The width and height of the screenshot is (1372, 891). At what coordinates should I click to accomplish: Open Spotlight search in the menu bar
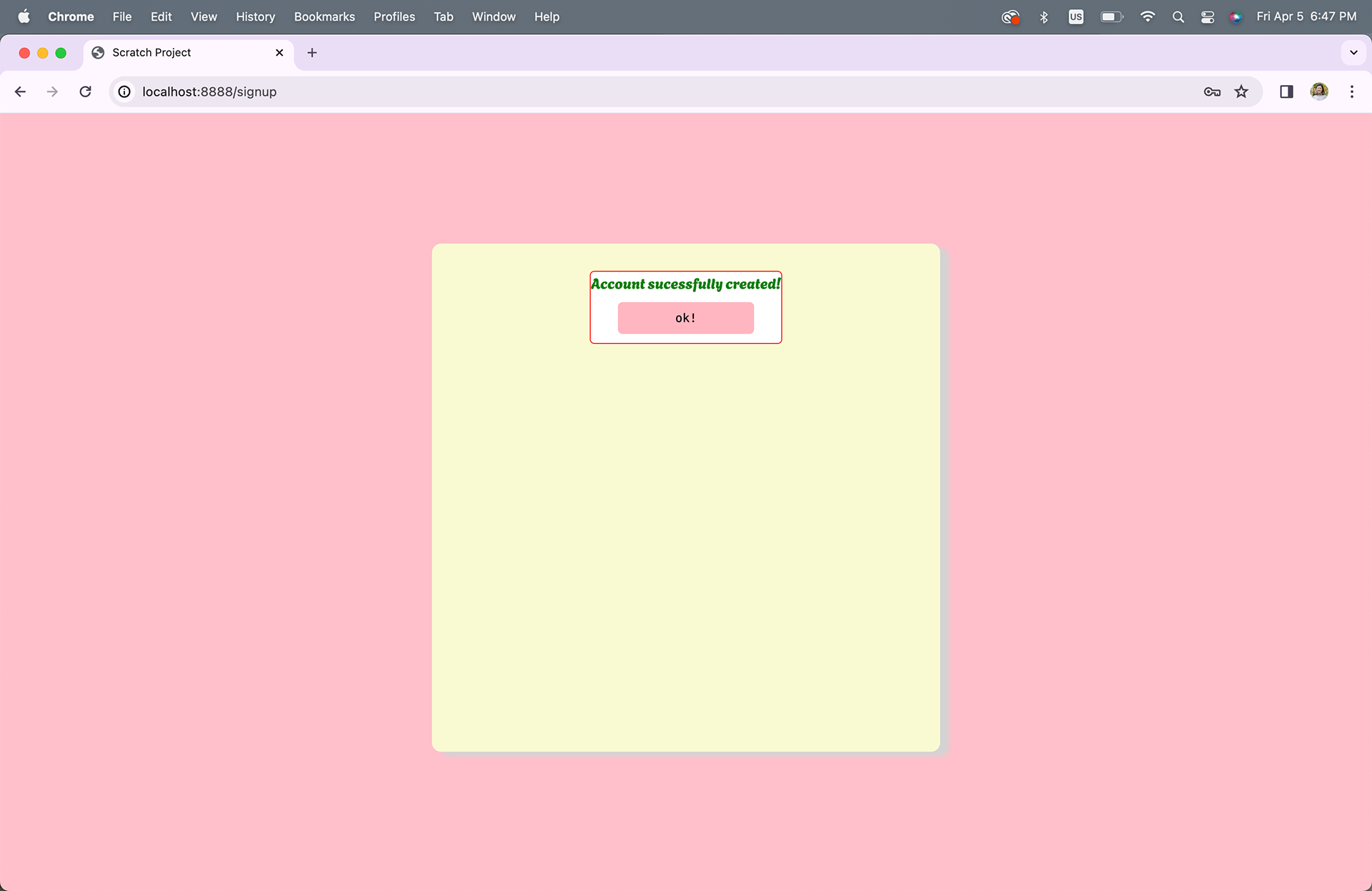click(1178, 16)
